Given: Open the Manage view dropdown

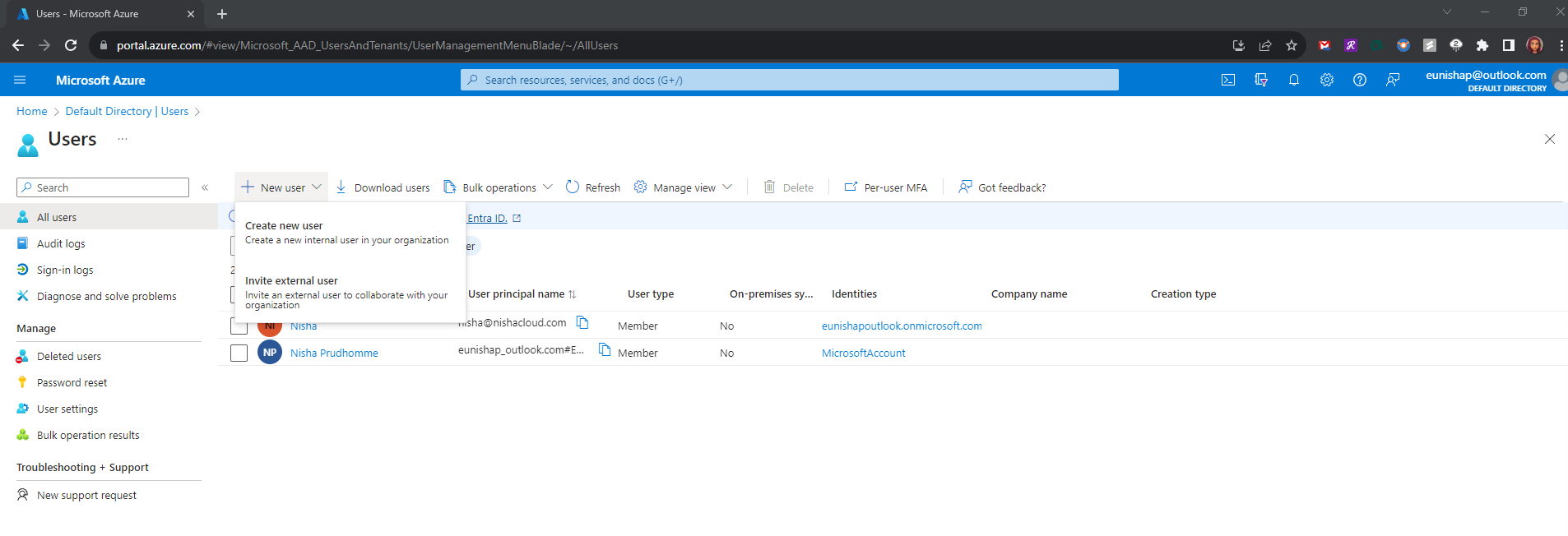Looking at the screenshot, I should click(x=684, y=187).
